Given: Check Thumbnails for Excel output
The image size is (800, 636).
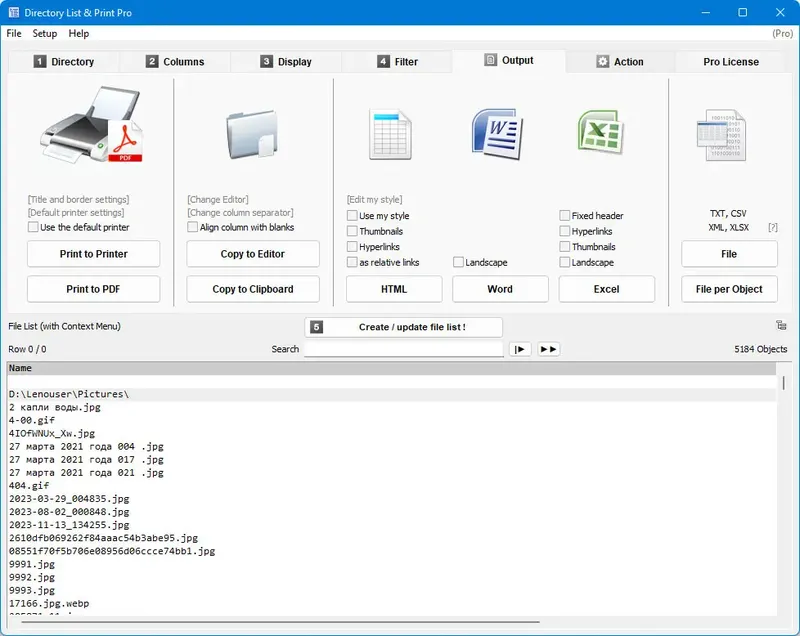Looking at the screenshot, I should (564, 246).
